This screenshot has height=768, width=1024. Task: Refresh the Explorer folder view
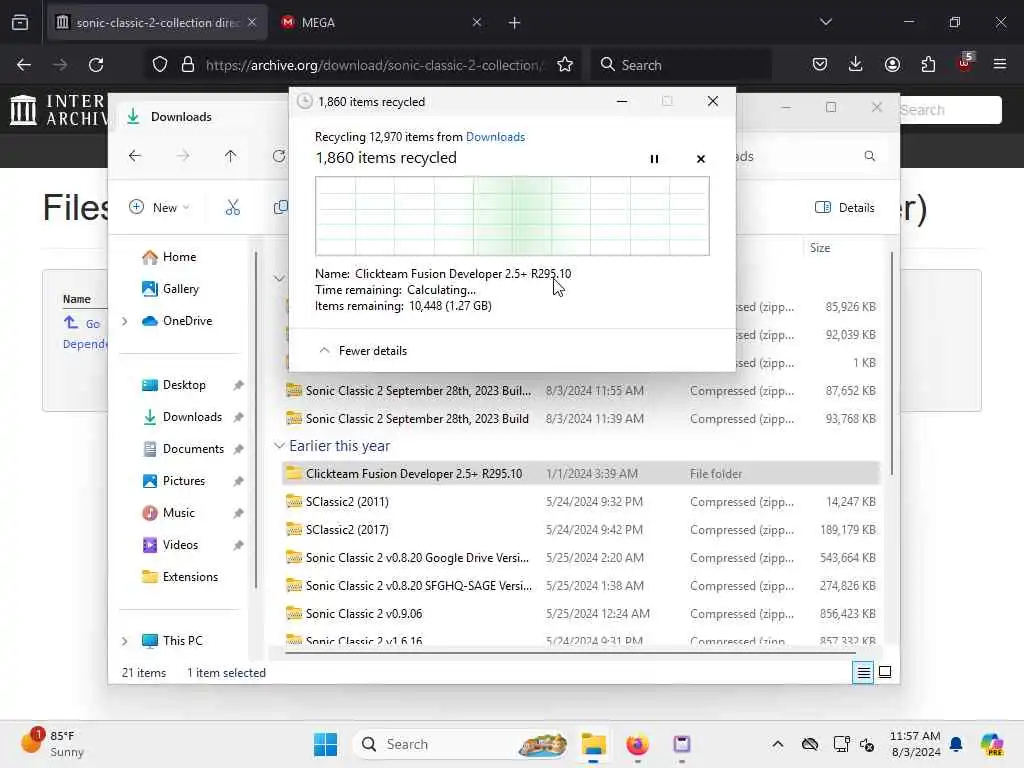(279, 155)
